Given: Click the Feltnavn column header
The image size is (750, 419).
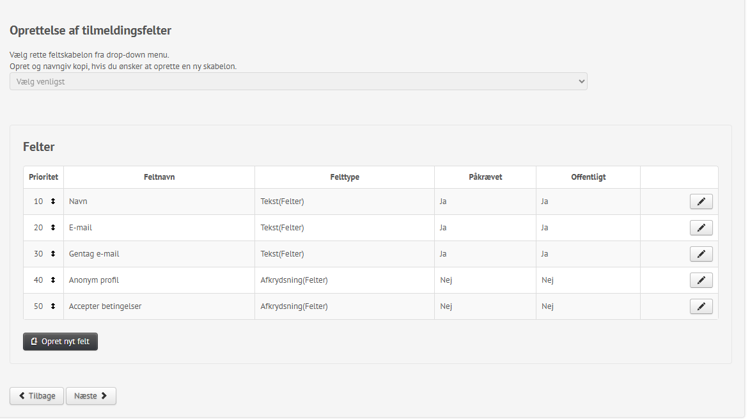Looking at the screenshot, I should pyautogui.click(x=159, y=177).
